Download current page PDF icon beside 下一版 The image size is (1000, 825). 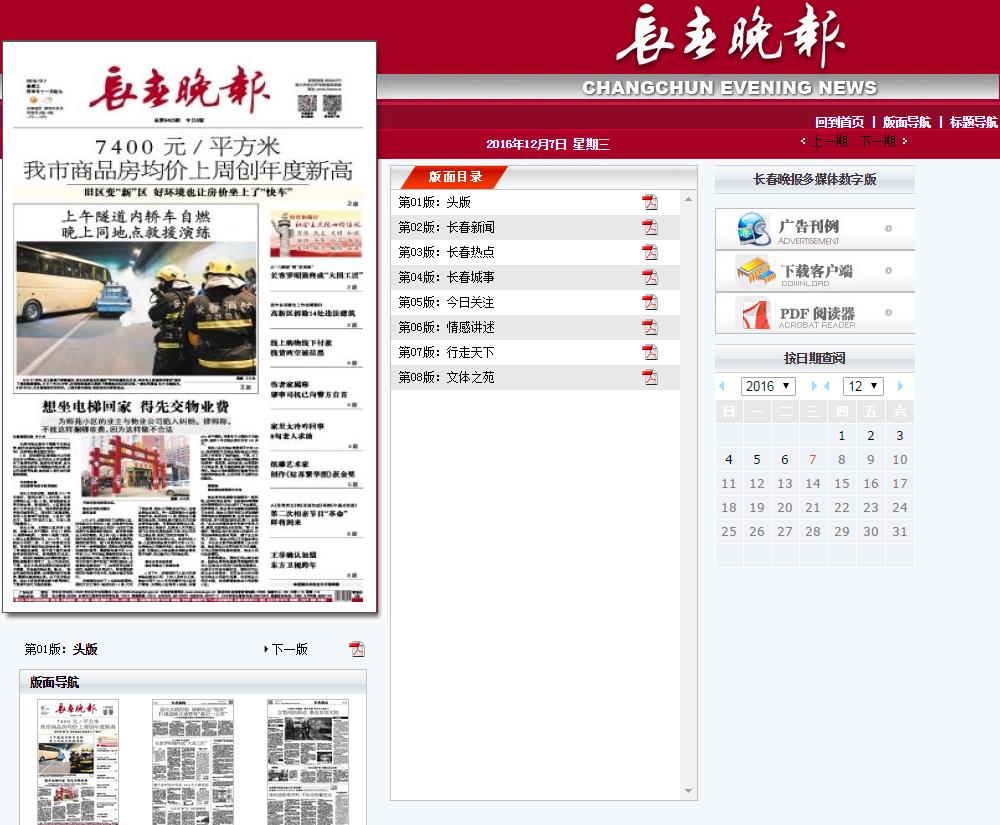pyautogui.click(x=357, y=649)
